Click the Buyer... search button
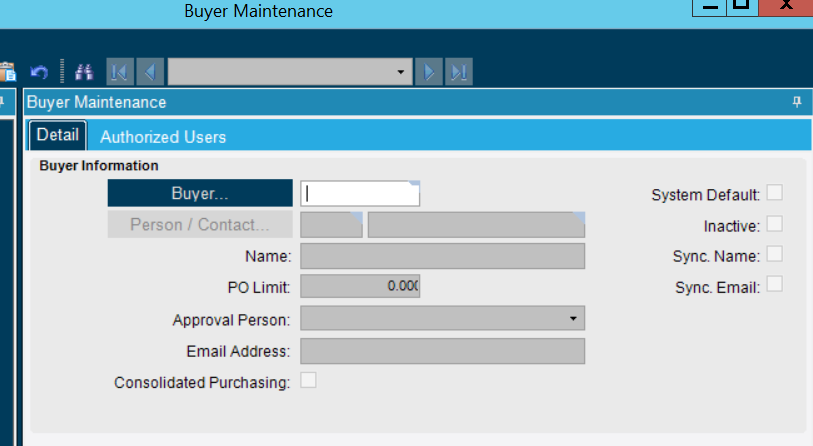This screenshot has width=813, height=446. 200,193
